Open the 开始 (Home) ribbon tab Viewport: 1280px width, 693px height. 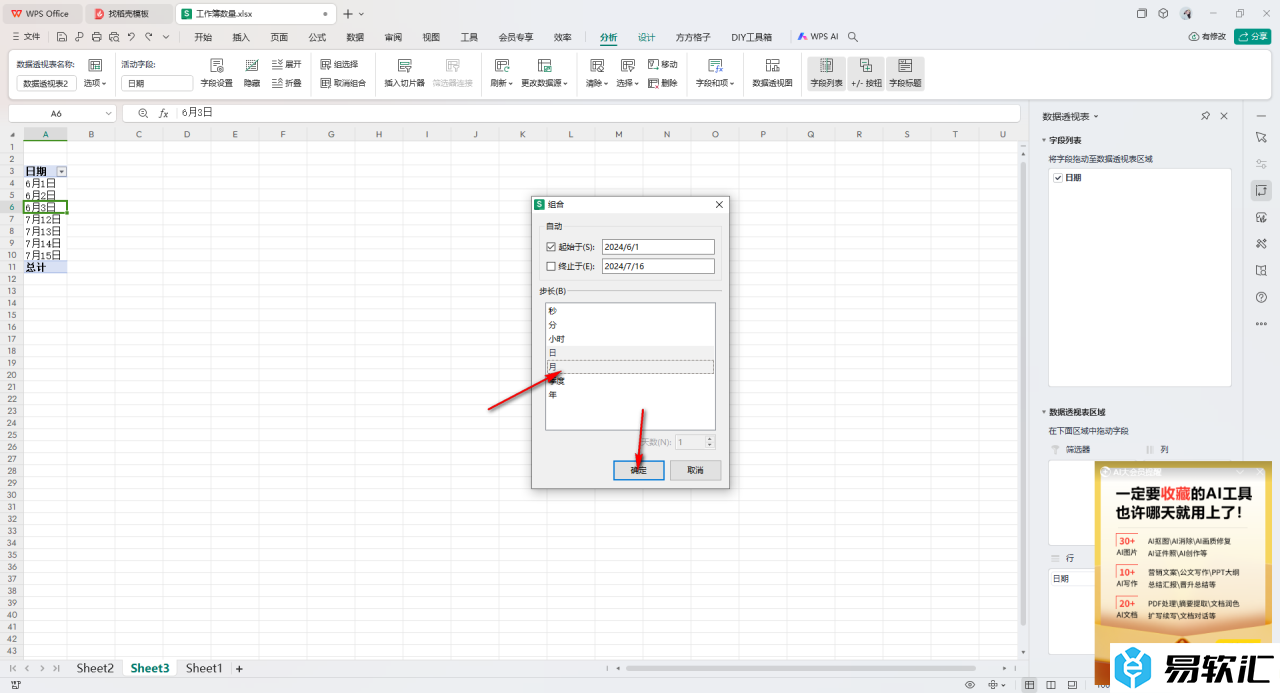[203, 37]
